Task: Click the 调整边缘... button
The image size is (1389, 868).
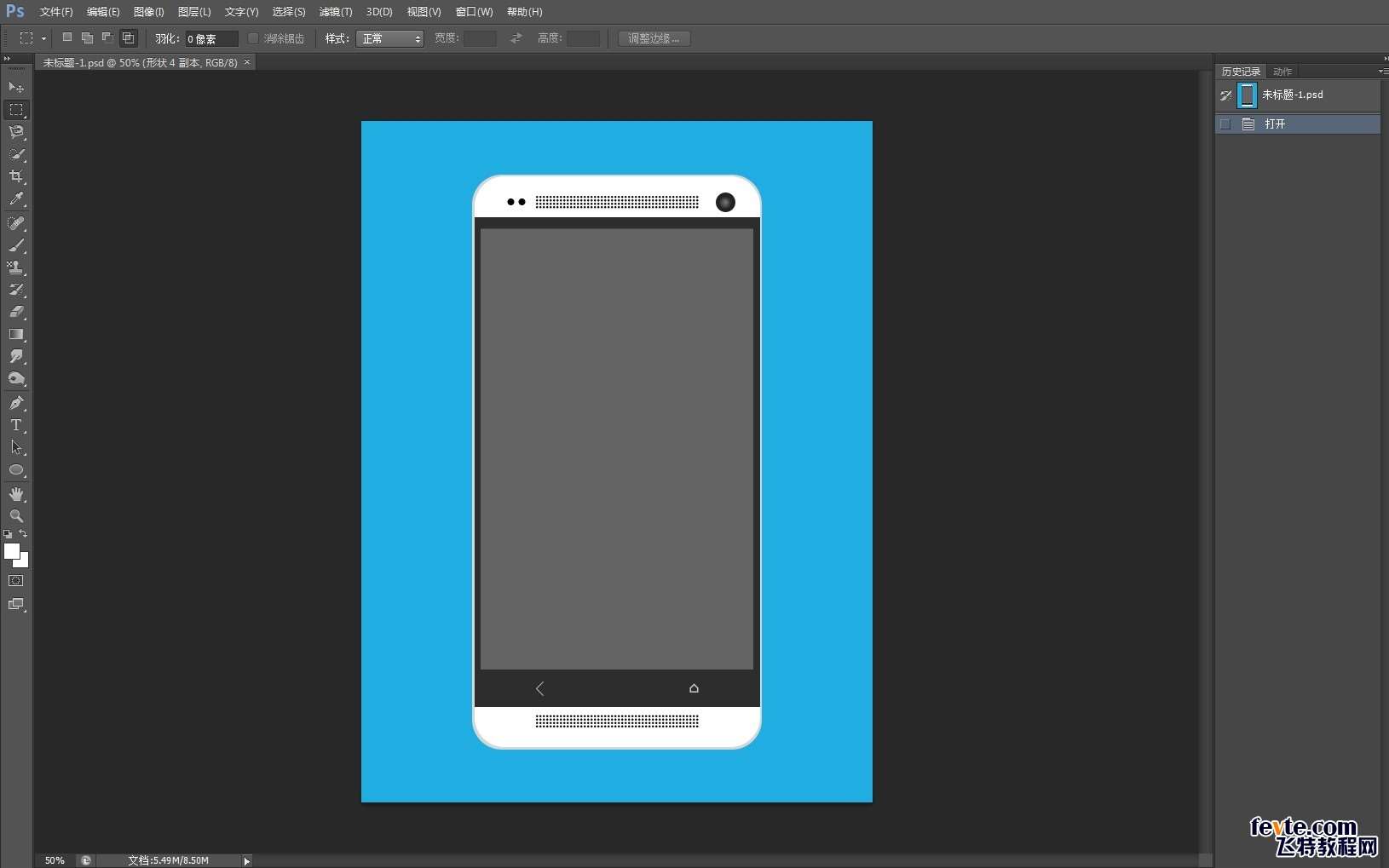Action: tap(654, 38)
